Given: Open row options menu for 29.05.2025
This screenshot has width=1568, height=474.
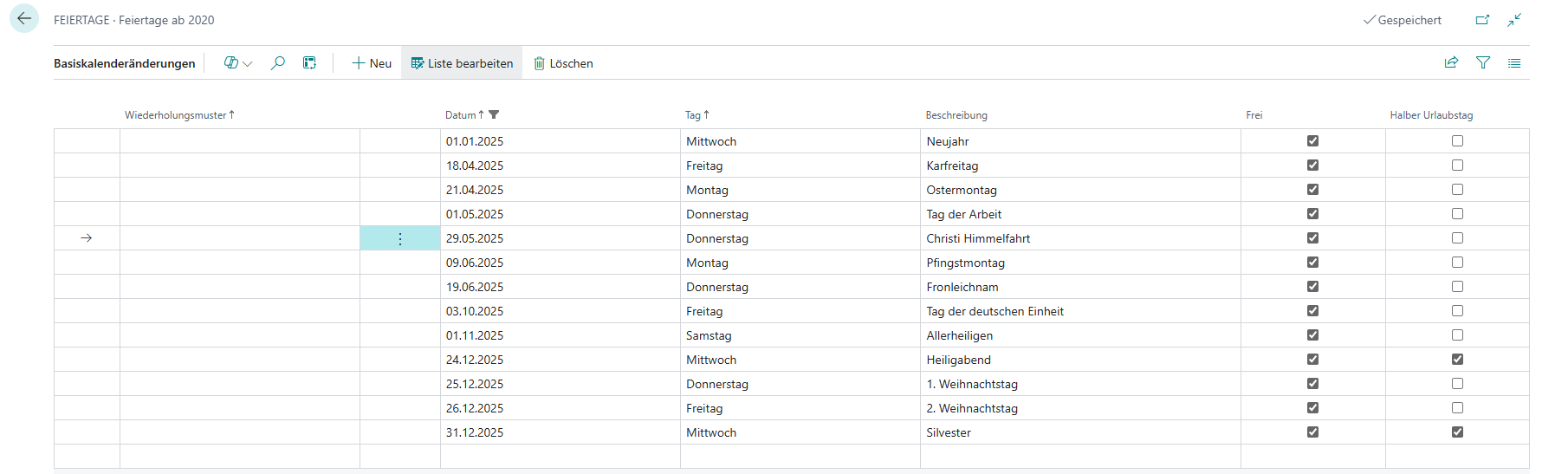Looking at the screenshot, I should (400, 238).
